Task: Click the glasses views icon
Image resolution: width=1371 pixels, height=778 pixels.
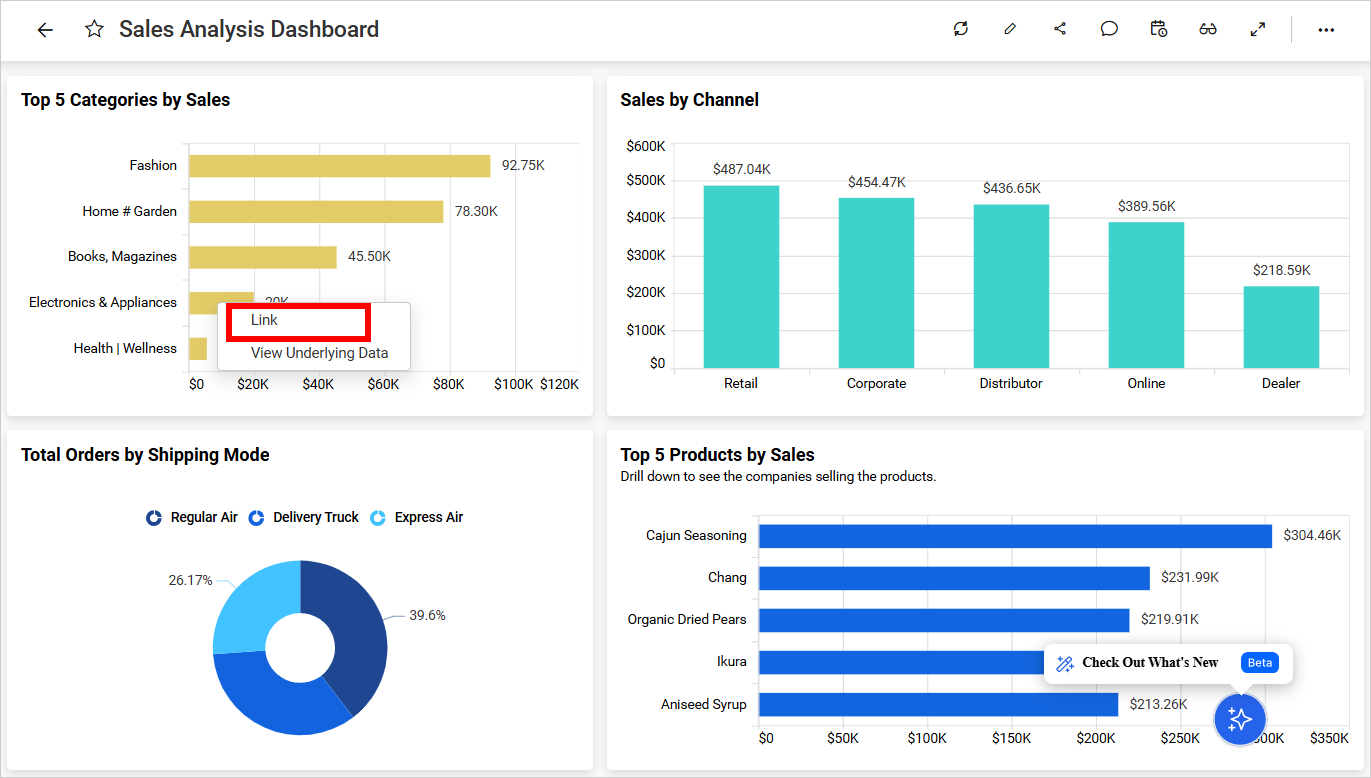Action: (1208, 29)
